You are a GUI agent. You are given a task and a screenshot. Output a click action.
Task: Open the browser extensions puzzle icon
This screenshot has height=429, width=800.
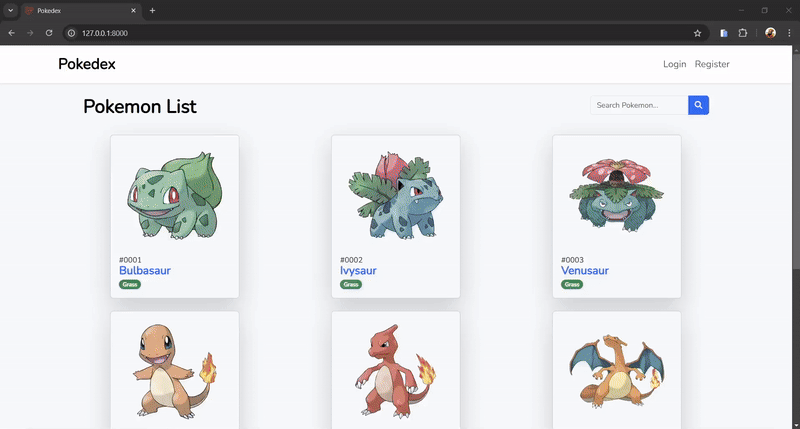743,33
